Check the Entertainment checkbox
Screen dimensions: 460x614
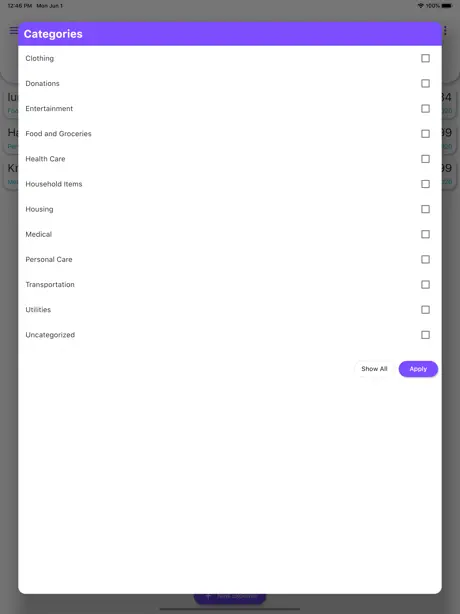[x=425, y=108]
